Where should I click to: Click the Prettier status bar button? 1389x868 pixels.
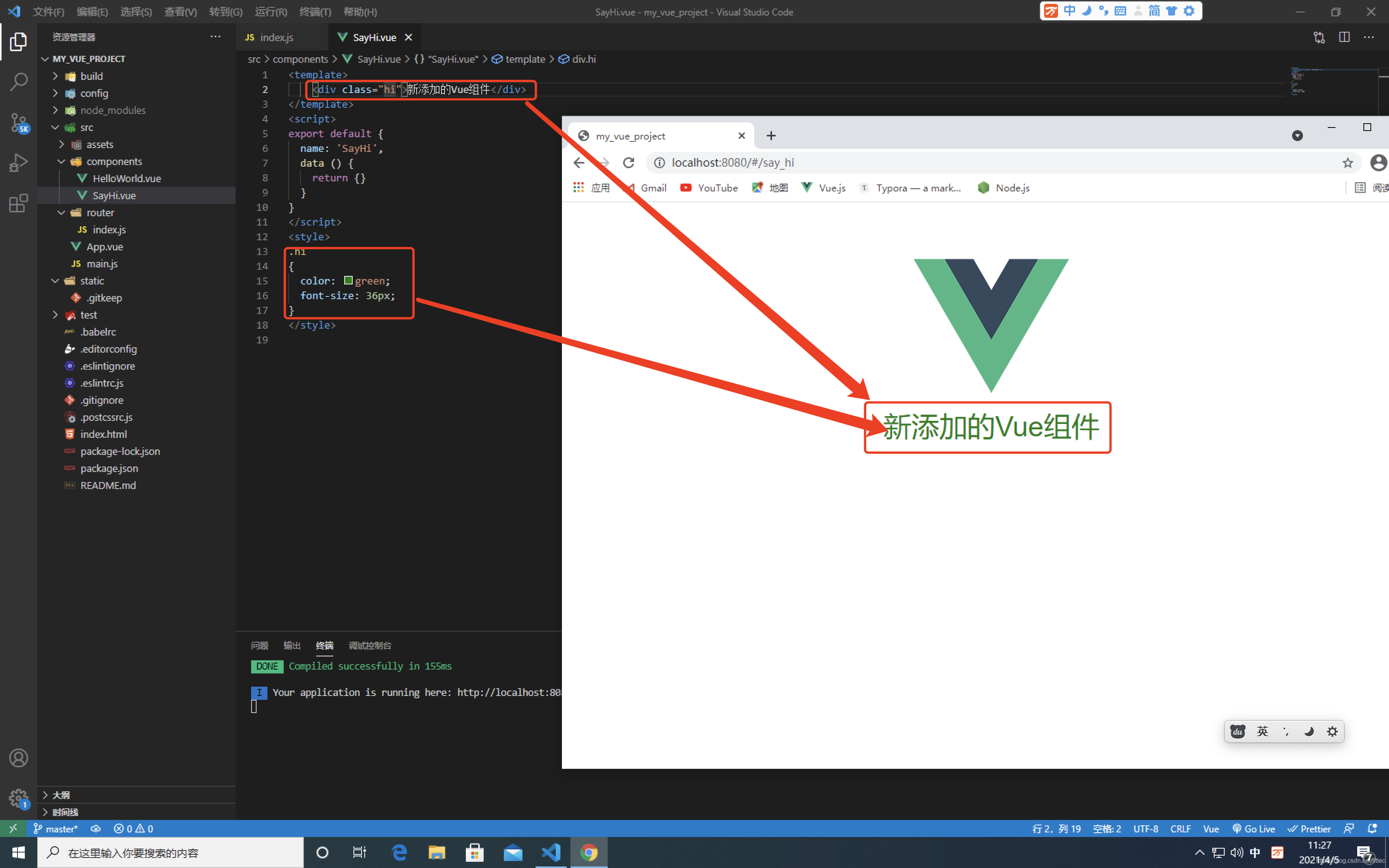[x=1309, y=828]
